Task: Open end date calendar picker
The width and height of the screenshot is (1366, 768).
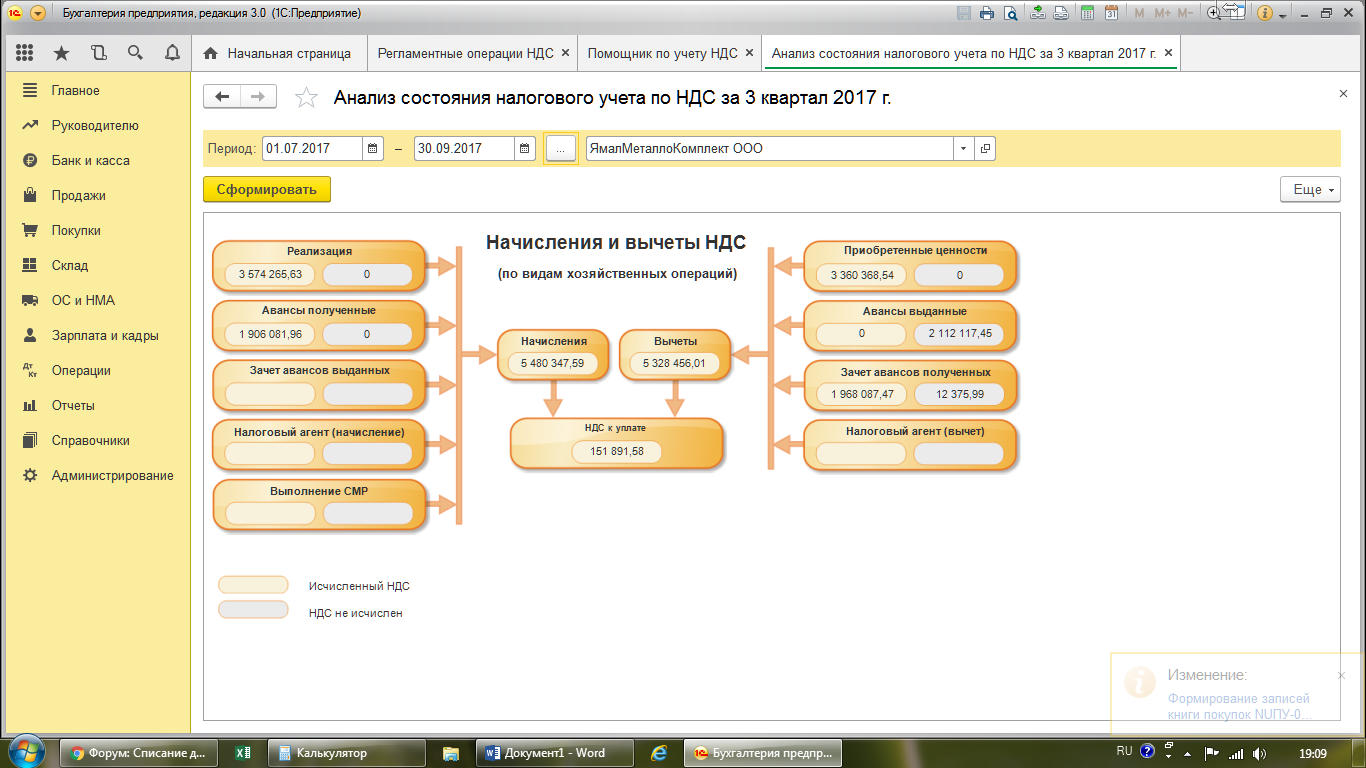Action: tap(525, 149)
